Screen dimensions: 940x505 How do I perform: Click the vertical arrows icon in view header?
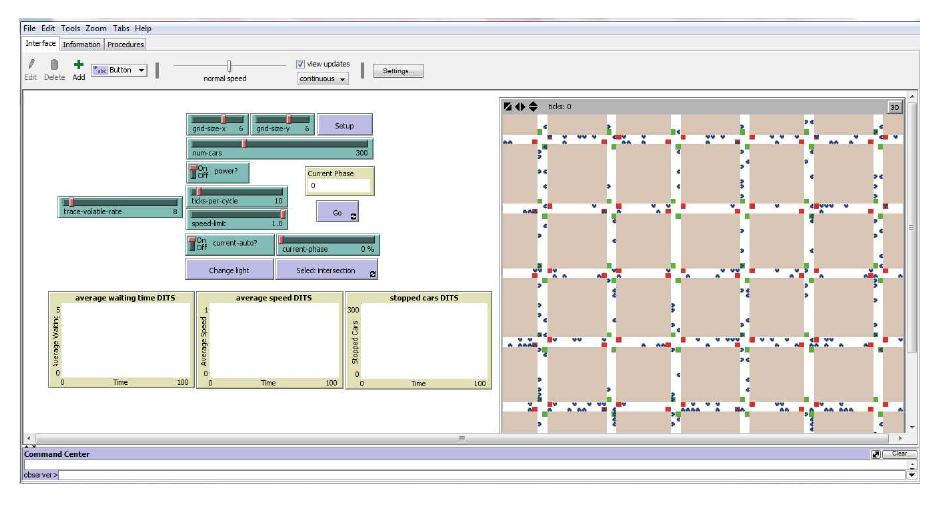[x=533, y=107]
